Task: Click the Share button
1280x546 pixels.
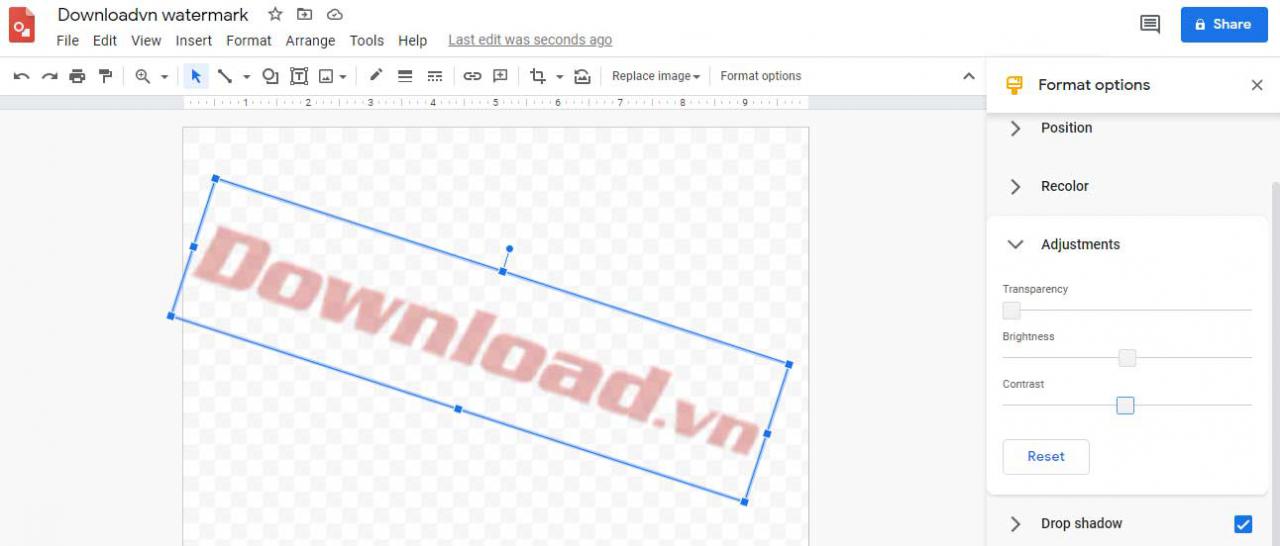Action: (1224, 24)
